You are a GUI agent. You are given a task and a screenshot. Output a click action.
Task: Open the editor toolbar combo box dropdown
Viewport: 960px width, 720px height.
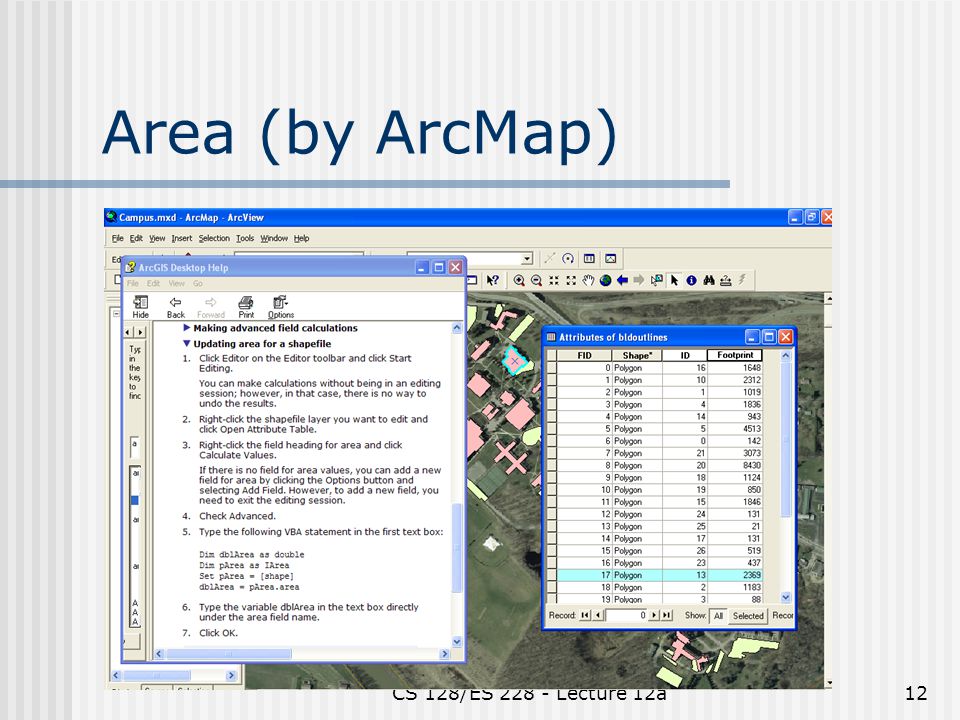527,258
